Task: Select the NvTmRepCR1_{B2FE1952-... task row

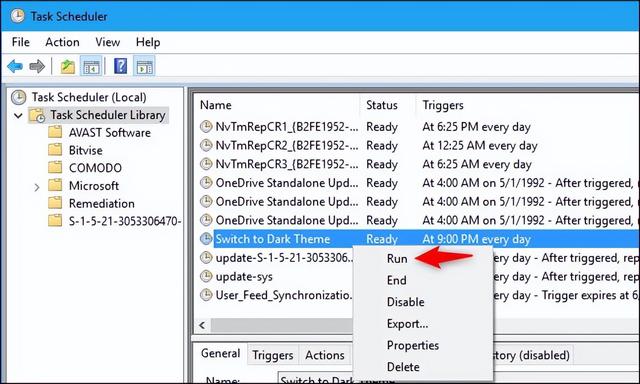Action: coord(416,127)
